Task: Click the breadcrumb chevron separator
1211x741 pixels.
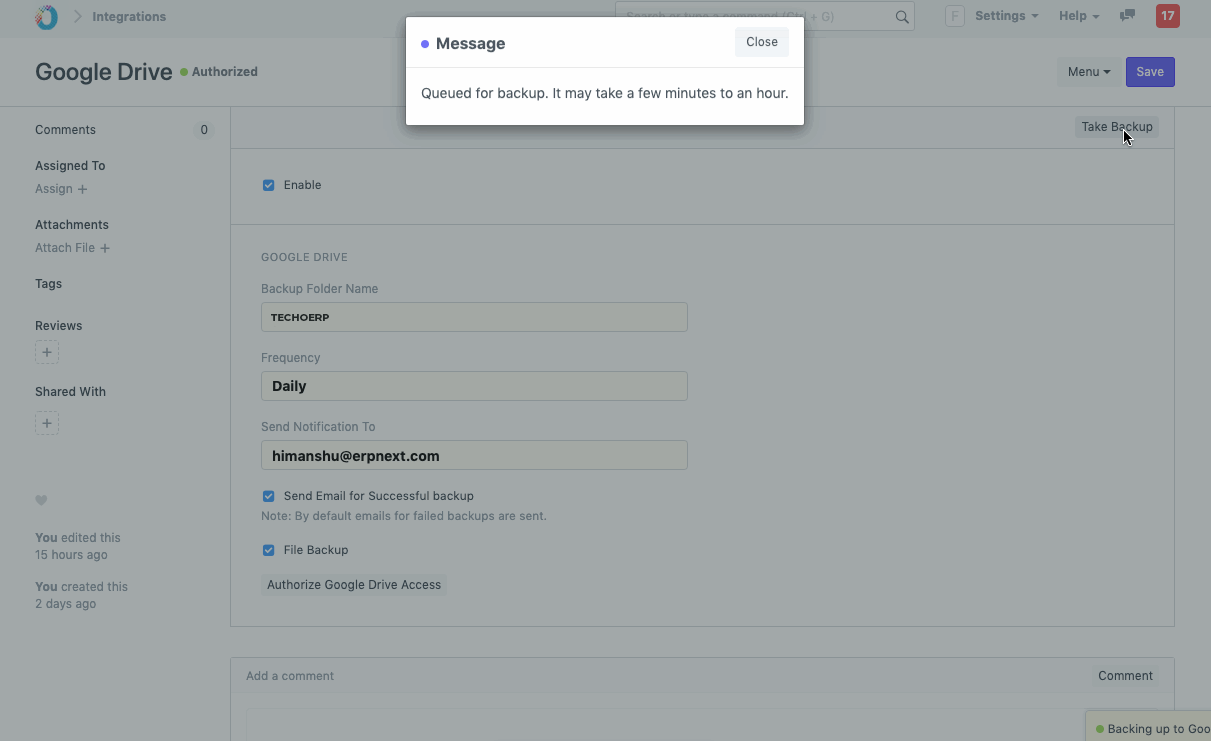Action: coord(77,17)
